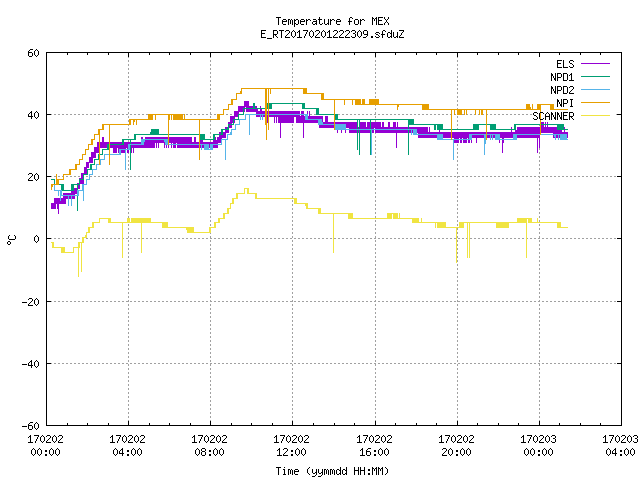Click the orange NPI legend line sample
This screenshot has width=640, height=480.
[595, 102]
